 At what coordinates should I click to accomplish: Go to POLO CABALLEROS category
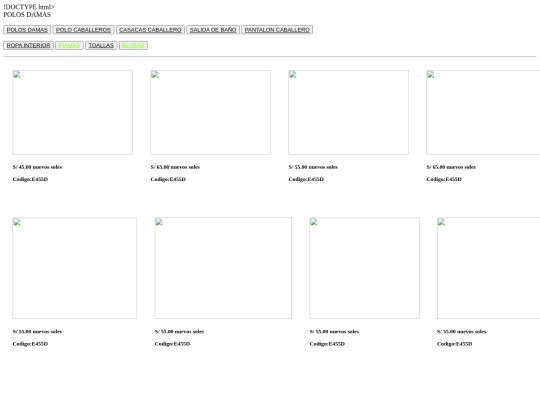pos(83,30)
